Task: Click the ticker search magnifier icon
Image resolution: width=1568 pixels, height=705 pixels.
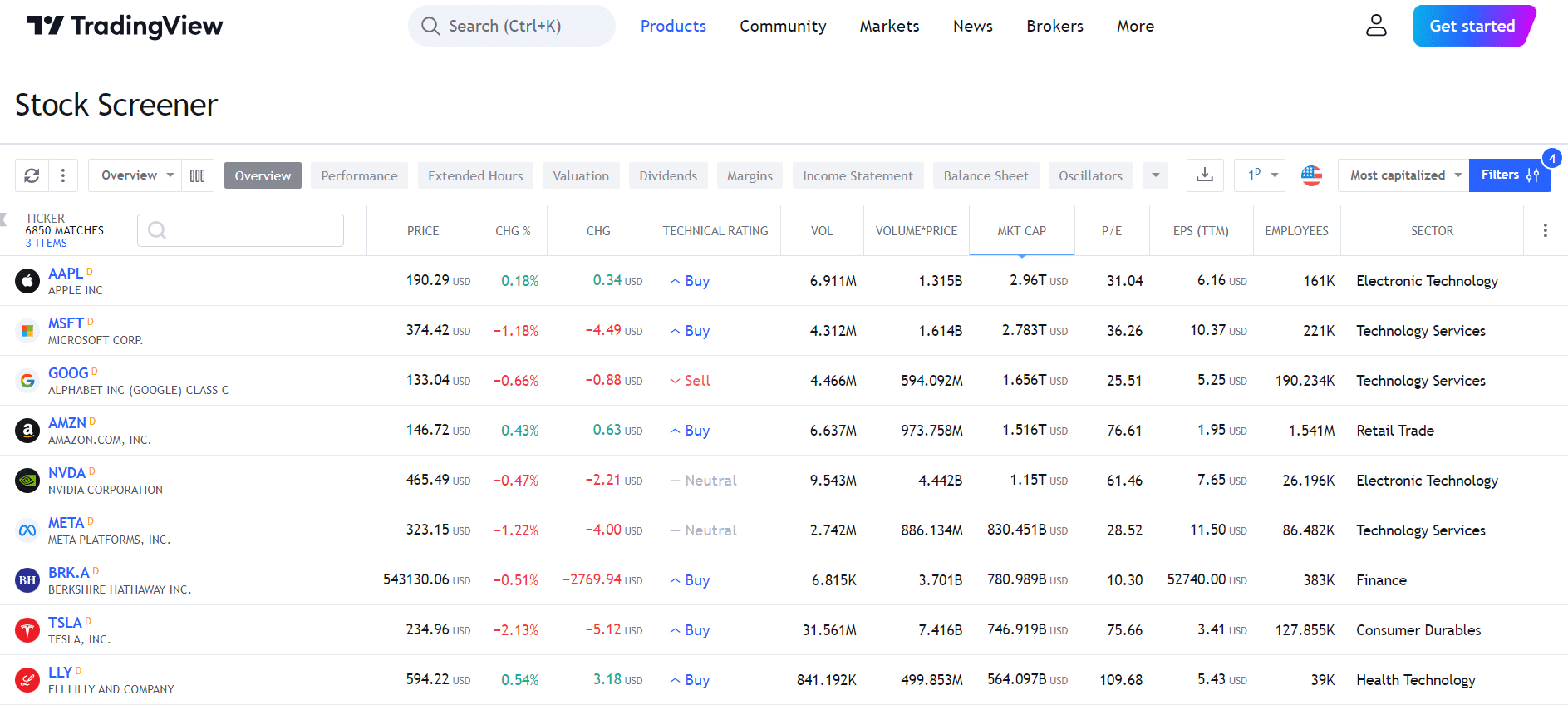Action: coord(157,230)
